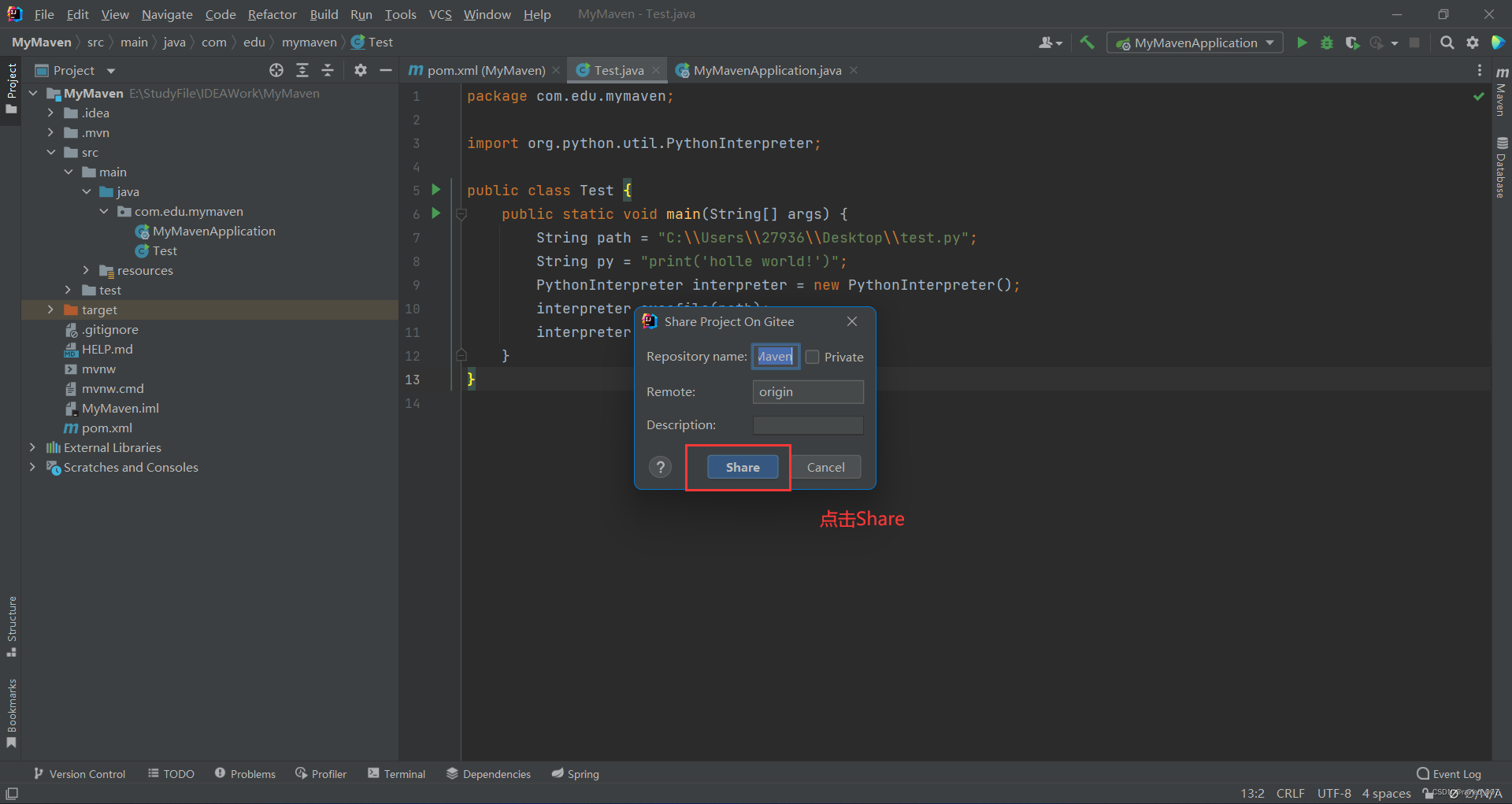The image size is (1512, 804).
Task: Open the Bookmarks tool window
Action: pyautogui.click(x=12, y=713)
